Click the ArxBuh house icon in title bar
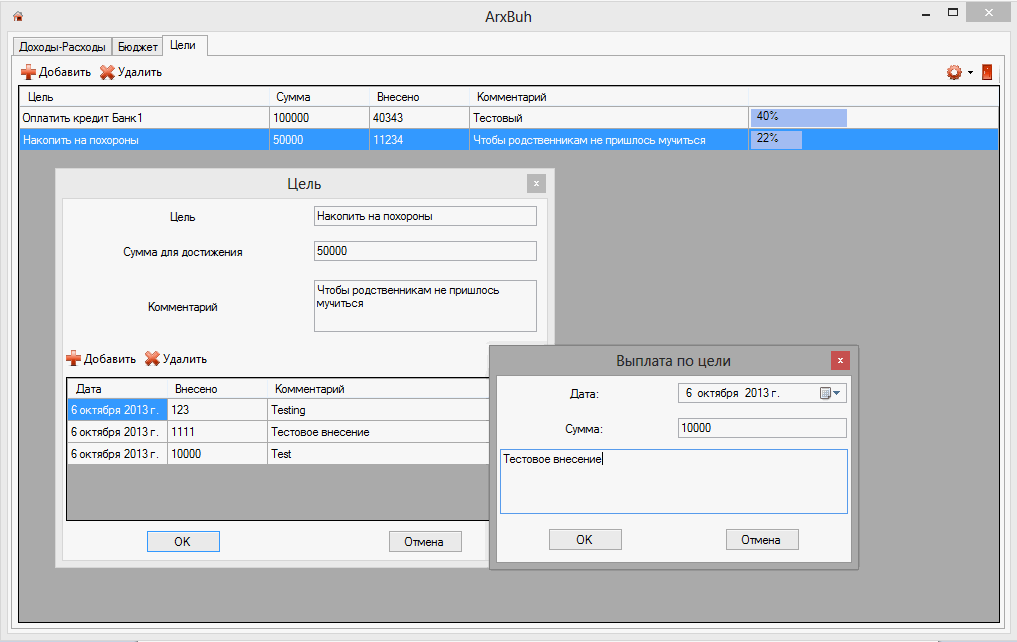This screenshot has height=642, width=1017. click(x=17, y=16)
